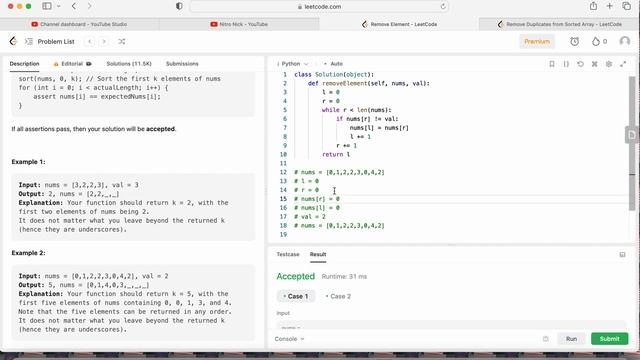Viewport: 640px width, 360px height.
Task: Open notes icon on right edge
Action: tap(631, 135)
